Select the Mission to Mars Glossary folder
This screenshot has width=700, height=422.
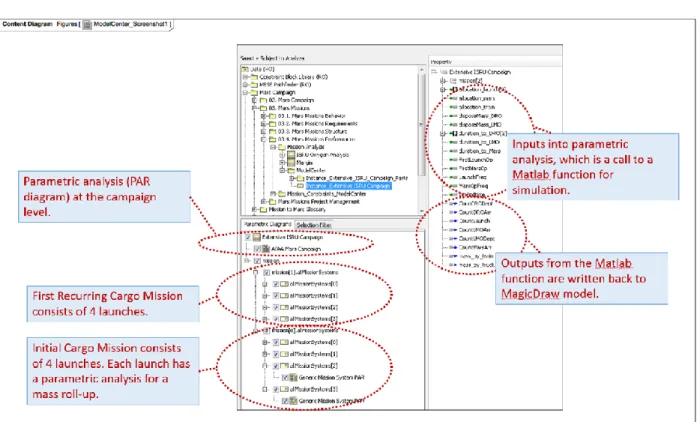297,209
